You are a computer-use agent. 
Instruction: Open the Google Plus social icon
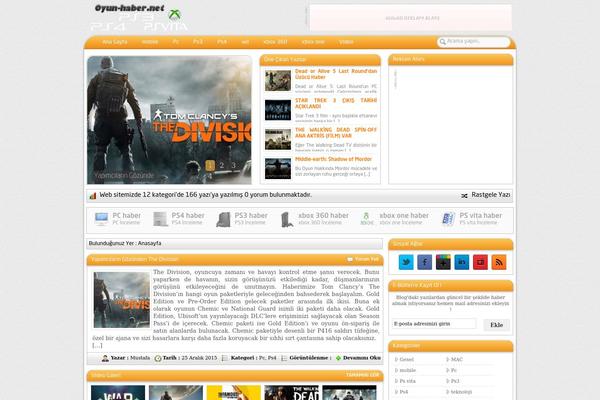[x=443, y=262]
